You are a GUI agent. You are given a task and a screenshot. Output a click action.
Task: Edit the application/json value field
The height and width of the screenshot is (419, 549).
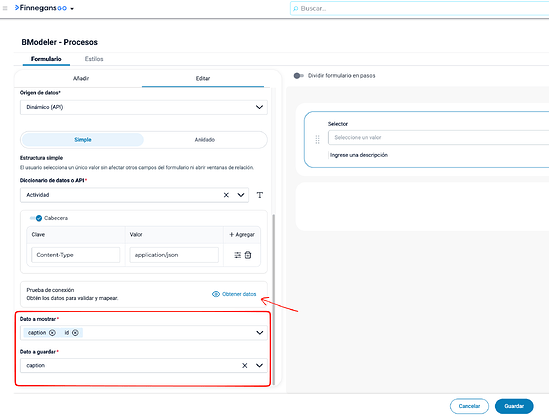click(x=174, y=255)
